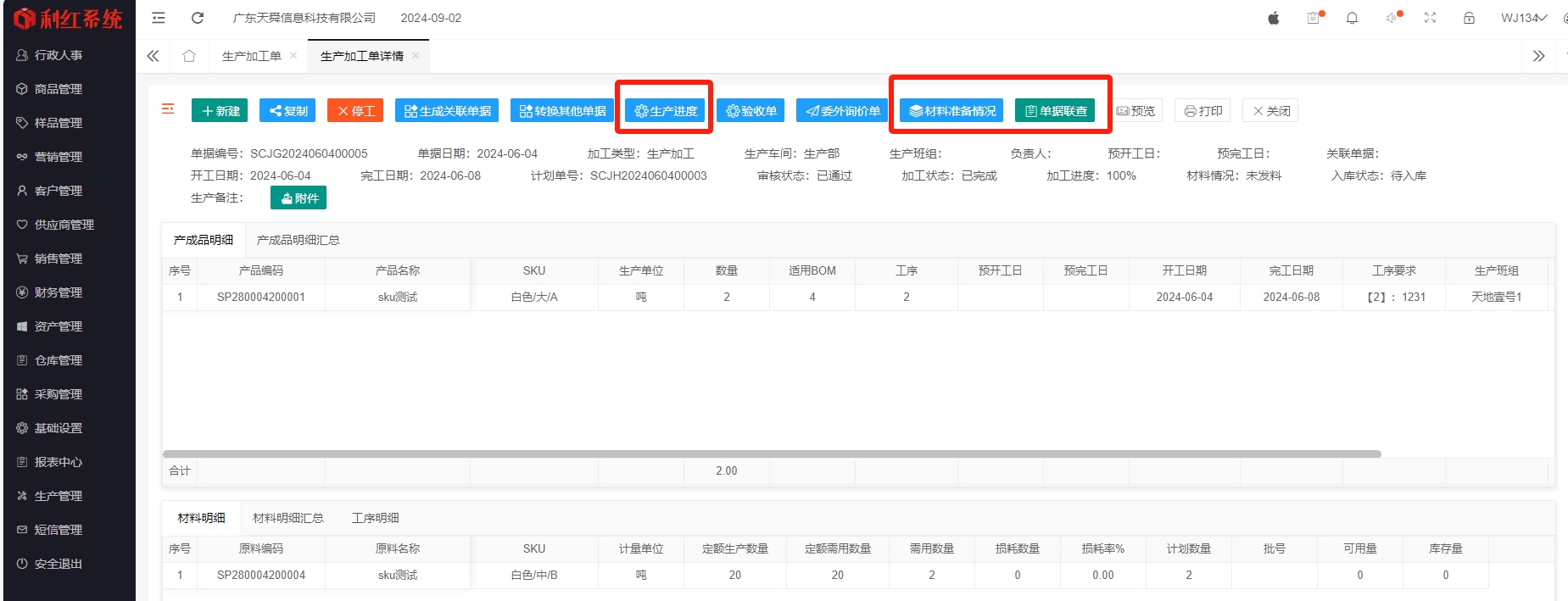Screen dimensions: 1568x601
Task: Click the 关闭 button
Action: tap(1271, 111)
